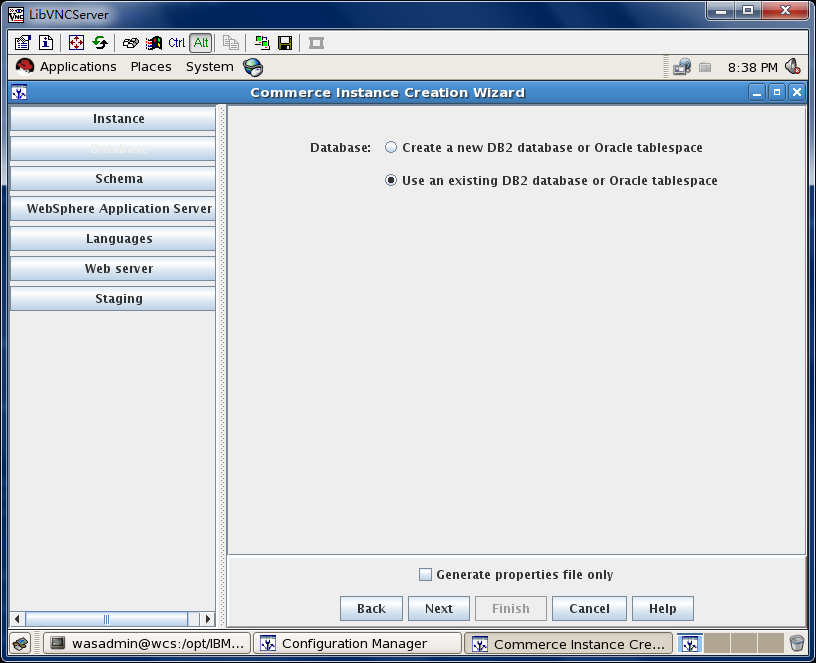Save connection info floppy icon
This screenshot has height=663, width=816.
pos(285,43)
